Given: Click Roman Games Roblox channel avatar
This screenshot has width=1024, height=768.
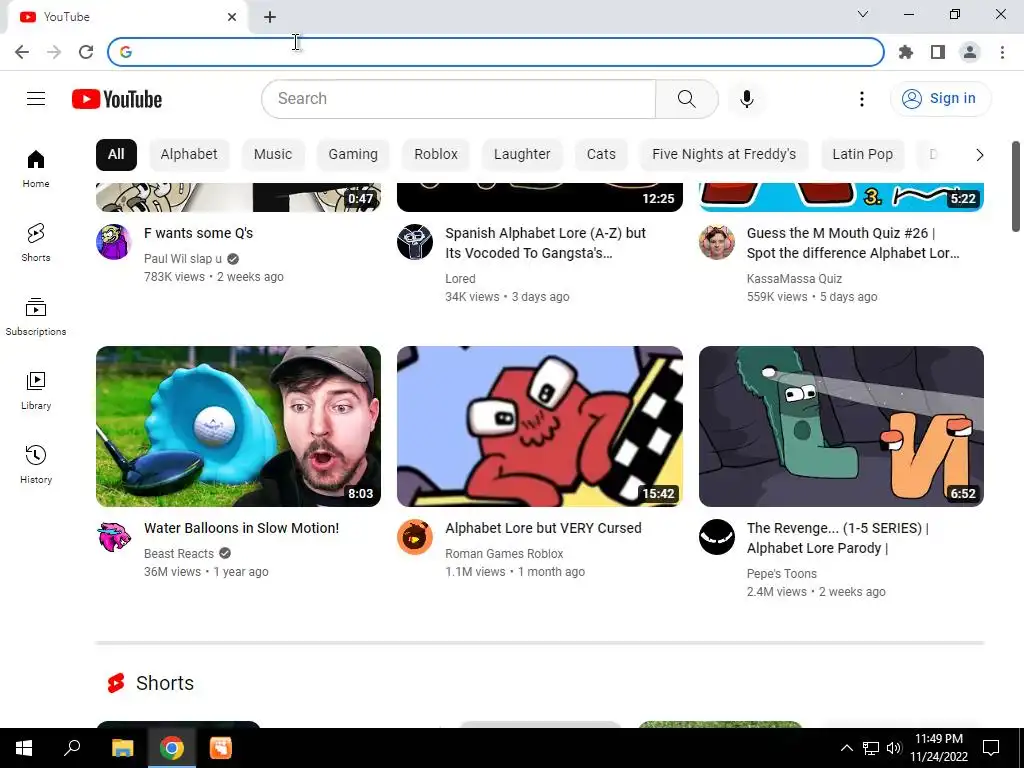Looking at the screenshot, I should click(415, 537).
